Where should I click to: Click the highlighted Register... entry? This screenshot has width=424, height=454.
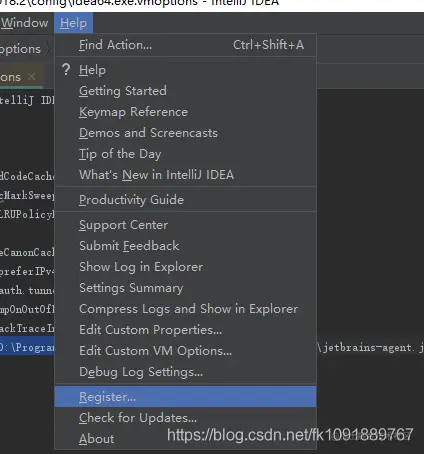click(x=185, y=397)
